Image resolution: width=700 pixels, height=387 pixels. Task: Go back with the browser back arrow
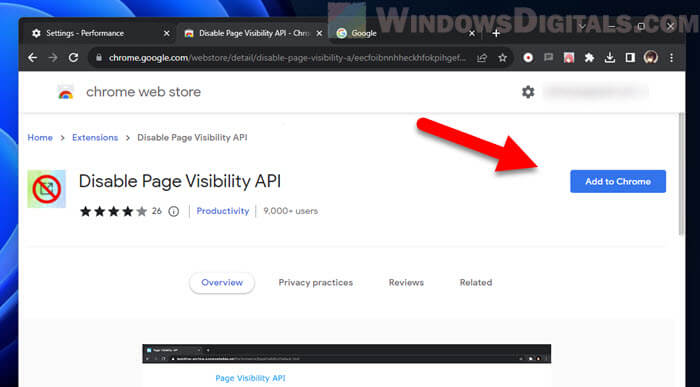(x=33, y=58)
